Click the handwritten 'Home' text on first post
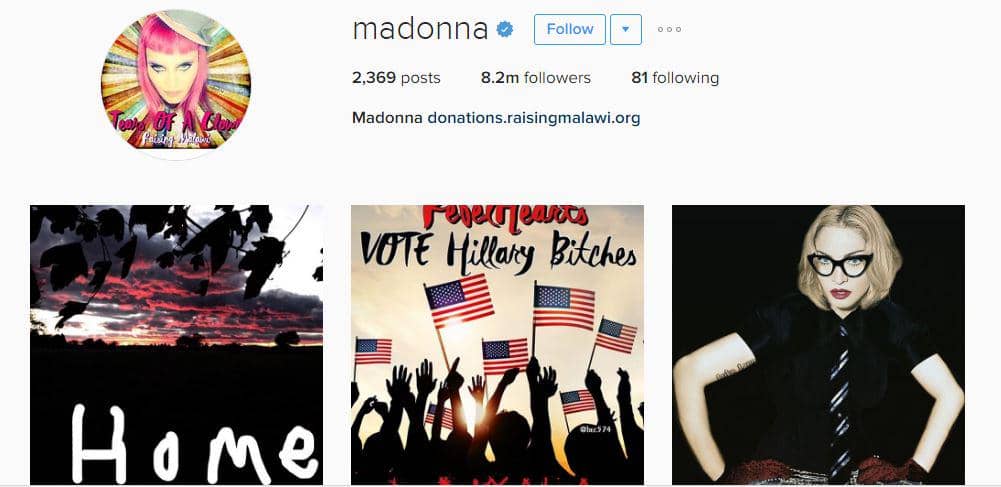The width and height of the screenshot is (1001, 487). click(x=194, y=444)
